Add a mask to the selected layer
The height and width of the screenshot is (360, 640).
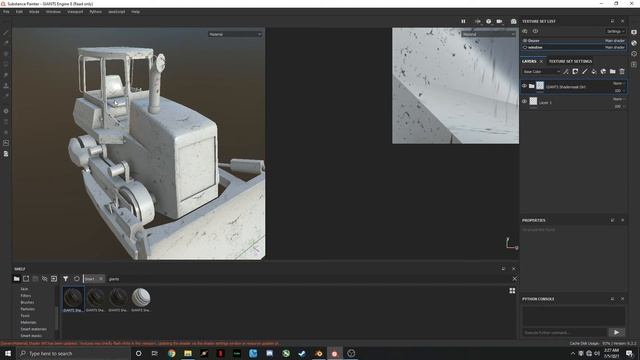(x=575, y=71)
